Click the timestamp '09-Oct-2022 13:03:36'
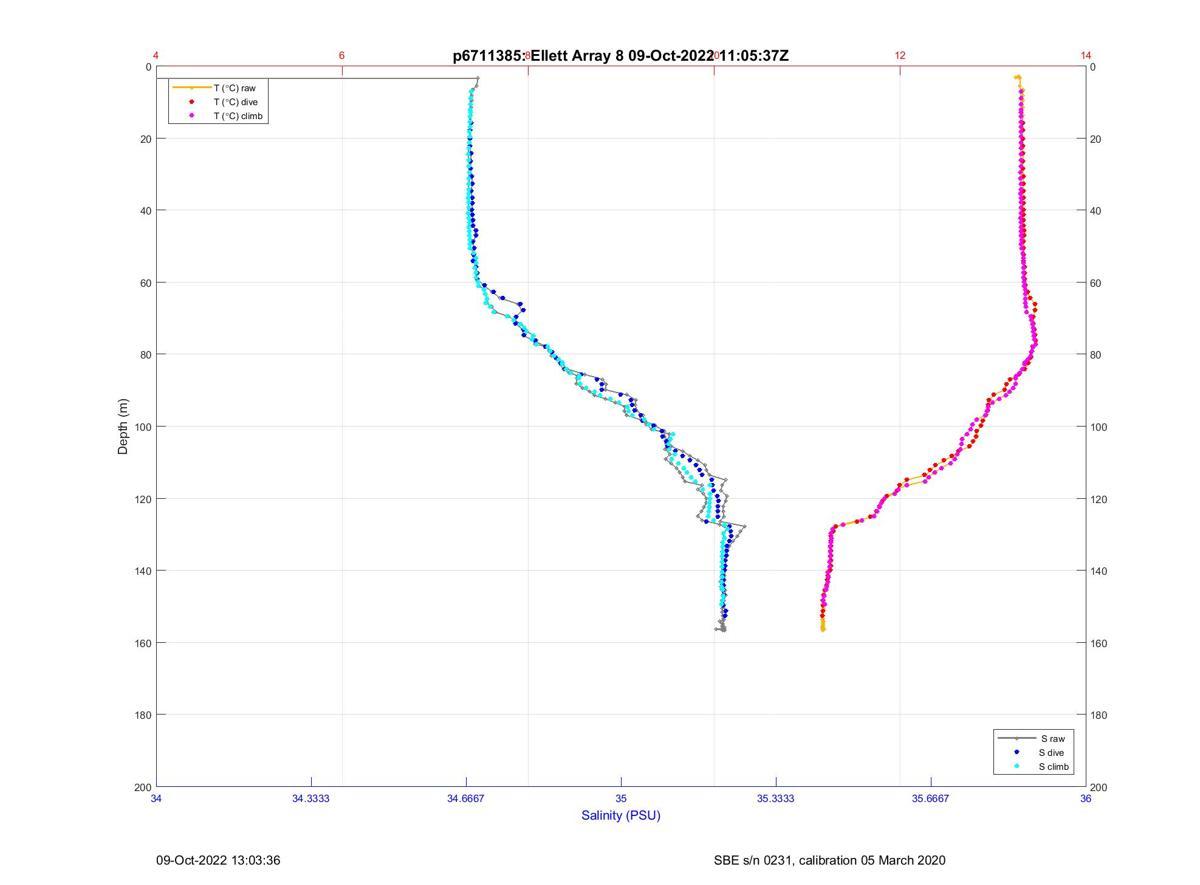The image size is (1200, 885). click(218, 860)
